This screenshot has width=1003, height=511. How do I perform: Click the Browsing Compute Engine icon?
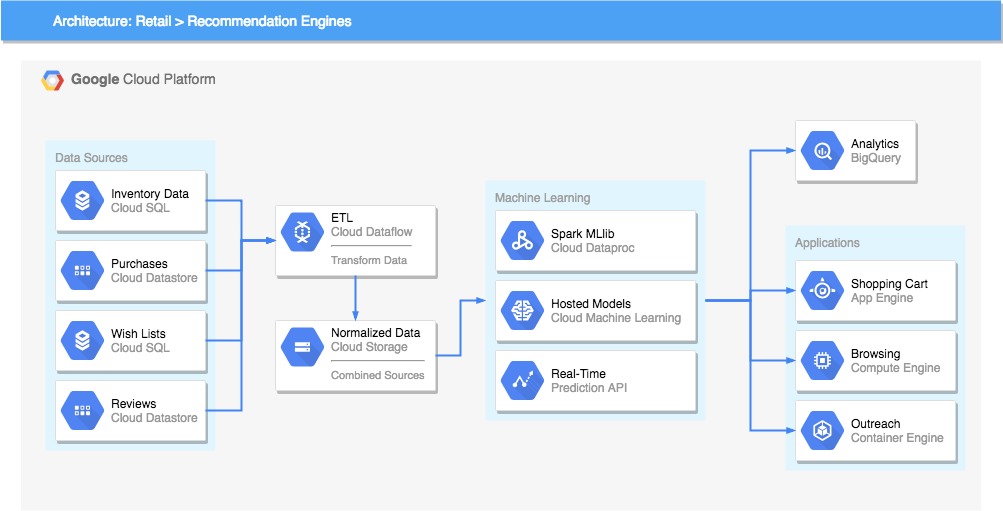click(x=822, y=361)
